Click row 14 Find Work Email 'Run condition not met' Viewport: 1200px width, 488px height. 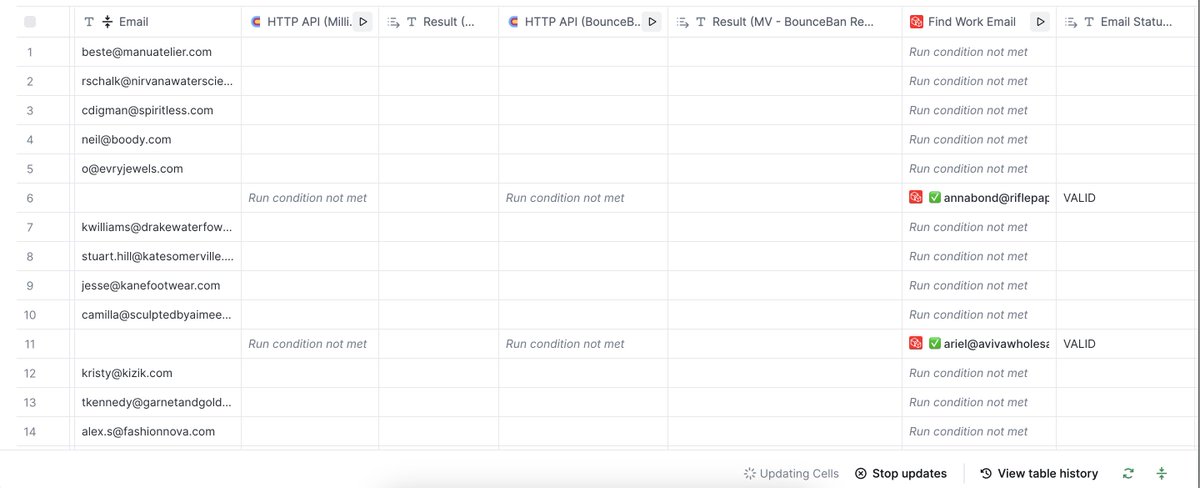pyautogui.click(x=968, y=431)
